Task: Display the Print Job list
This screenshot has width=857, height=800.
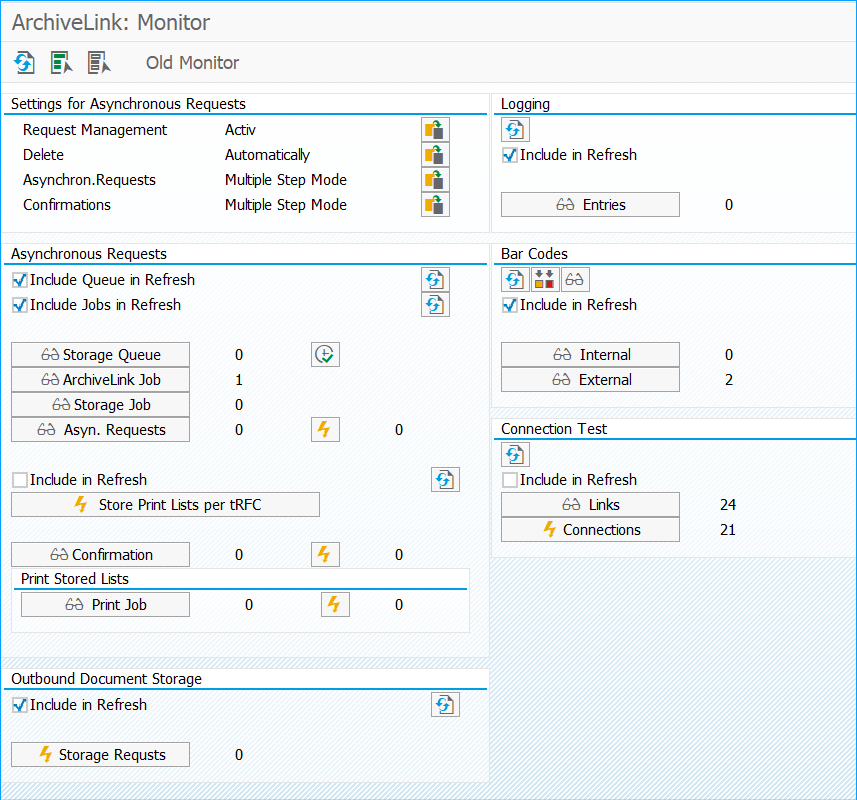Action: (105, 604)
